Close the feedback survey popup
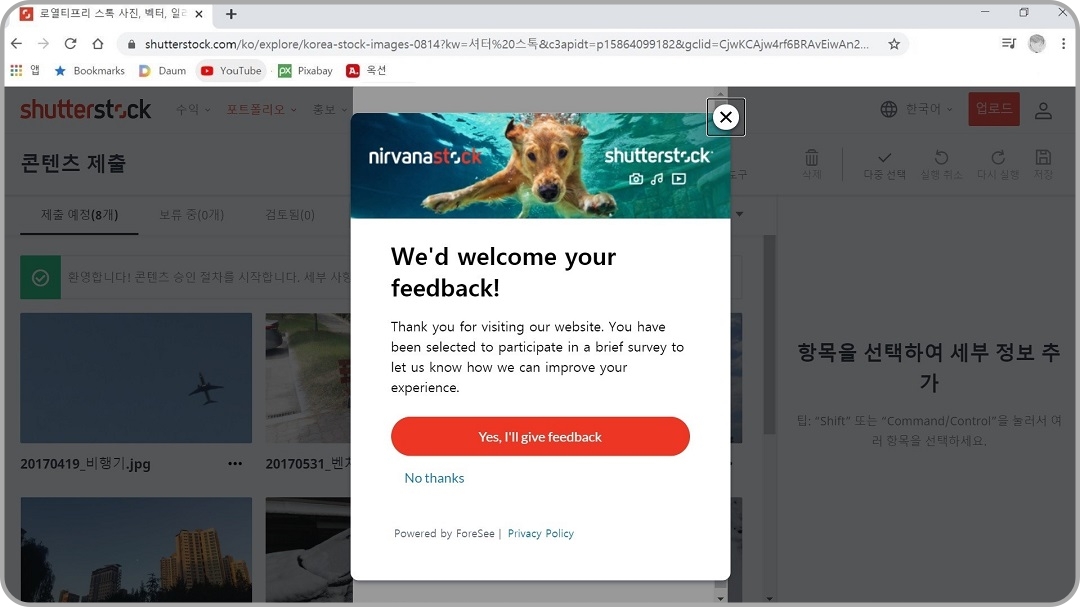 coord(725,117)
